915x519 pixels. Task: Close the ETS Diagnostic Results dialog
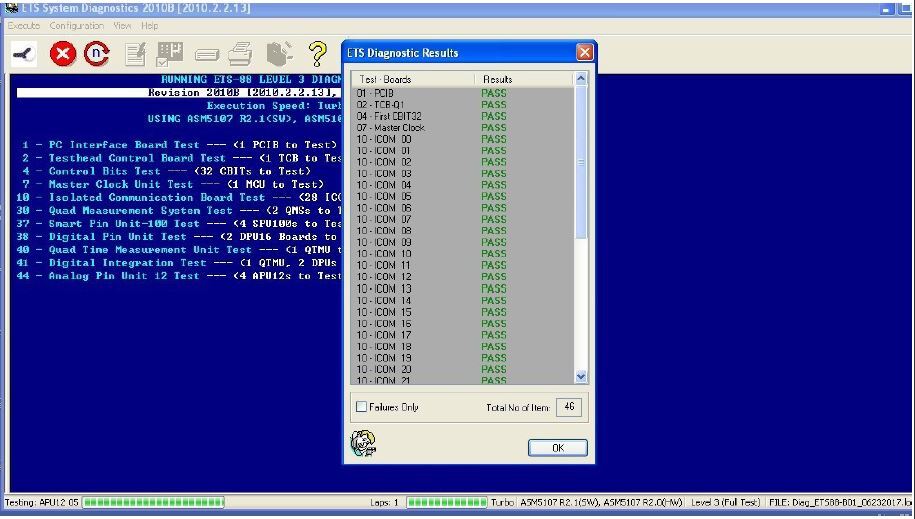pyautogui.click(x=584, y=52)
